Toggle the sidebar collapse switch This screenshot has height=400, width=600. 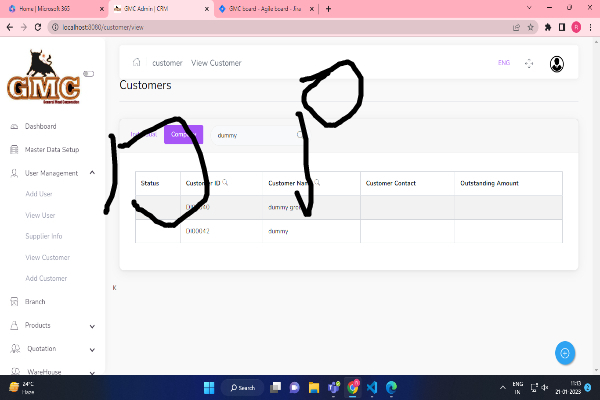88,73
